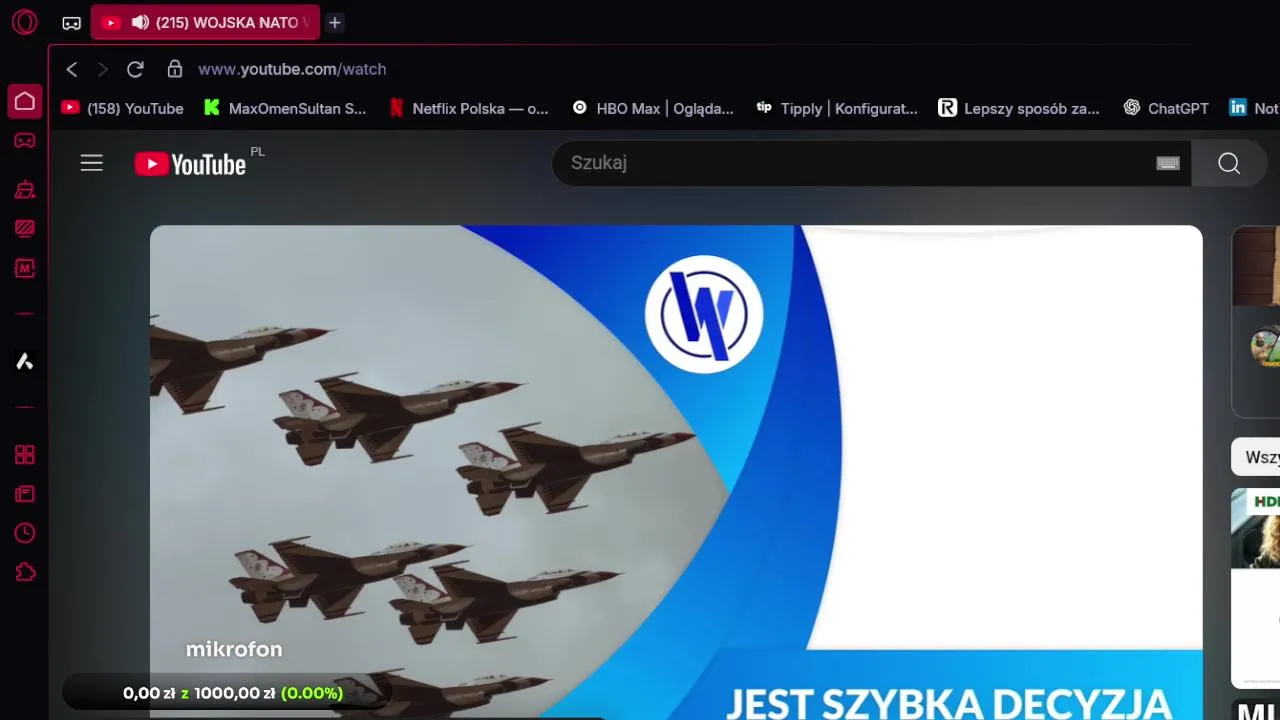The width and height of the screenshot is (1280, 720).
Task: Open the (158) YouTube bookmark
Action: pyautogui.click(x=123, y=108)
